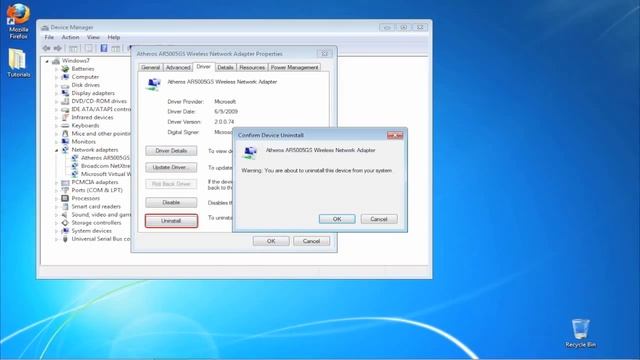The width and height of the screenshot is (640, 360).
Task: Switch to the General tab
Action: pos(151,67)
